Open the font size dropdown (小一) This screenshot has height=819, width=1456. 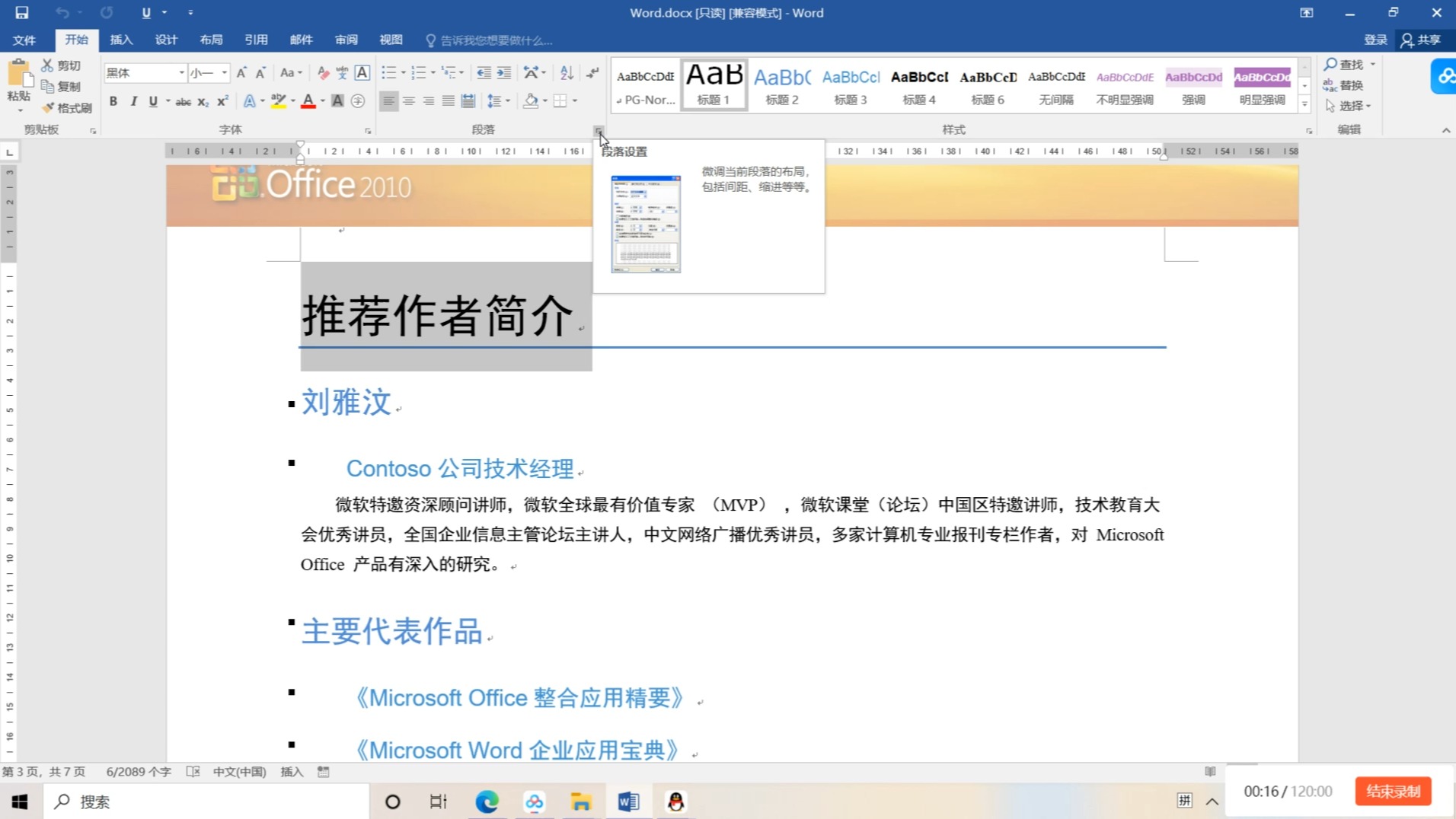tap(224, 73)
